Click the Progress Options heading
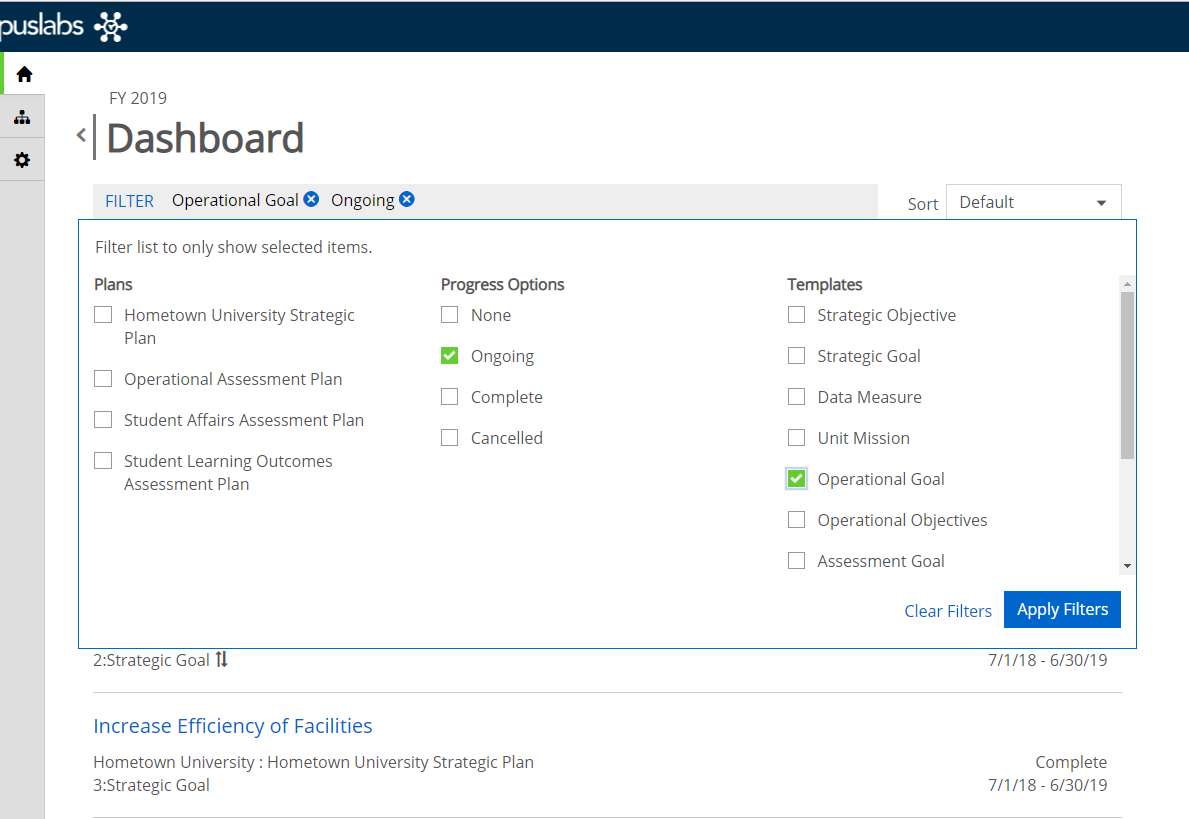The width and height of the screenshot is (1189, 819). (503, 284)
